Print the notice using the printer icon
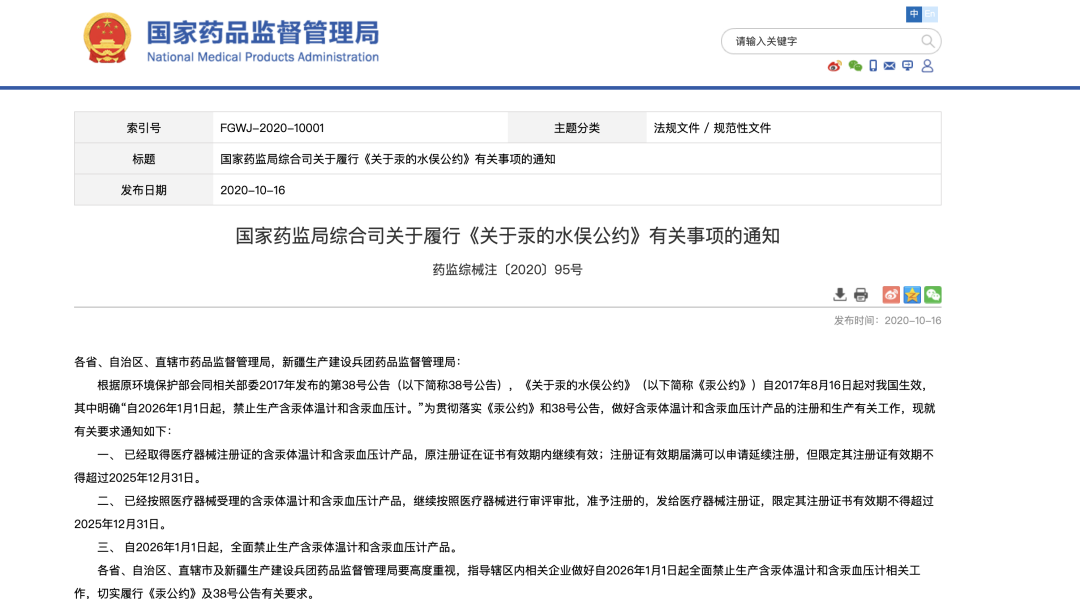 860,294
